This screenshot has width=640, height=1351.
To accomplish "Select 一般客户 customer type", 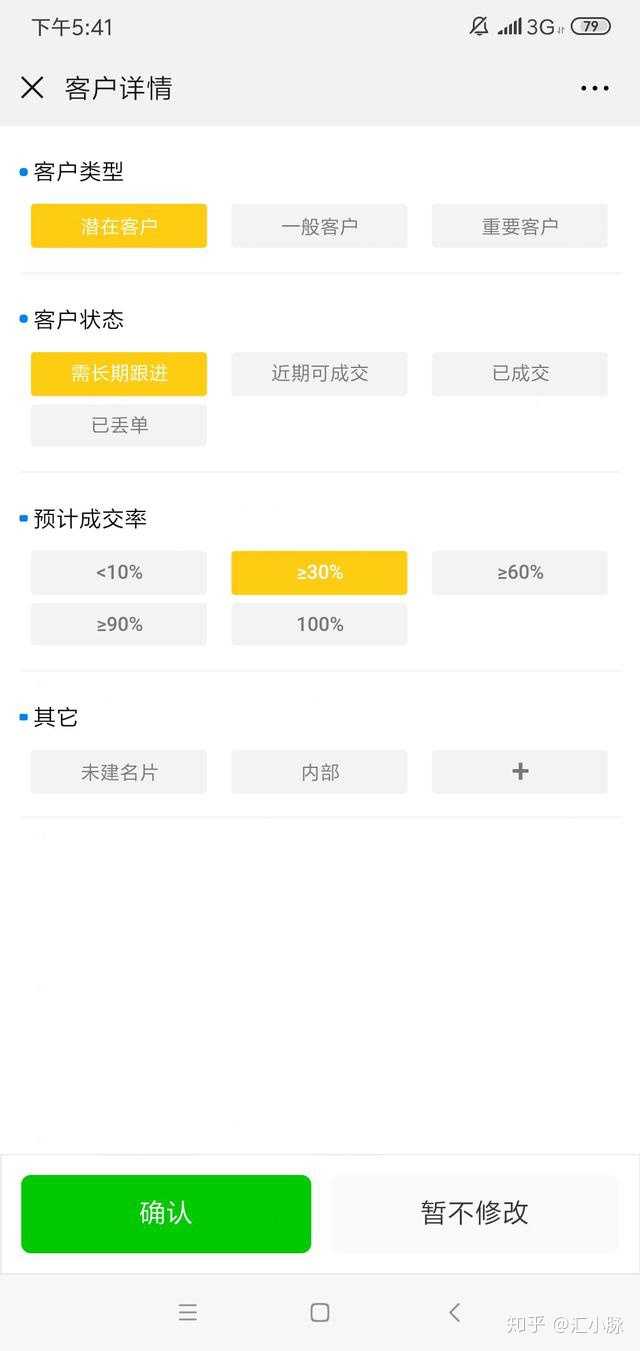I will pos(319,226).
